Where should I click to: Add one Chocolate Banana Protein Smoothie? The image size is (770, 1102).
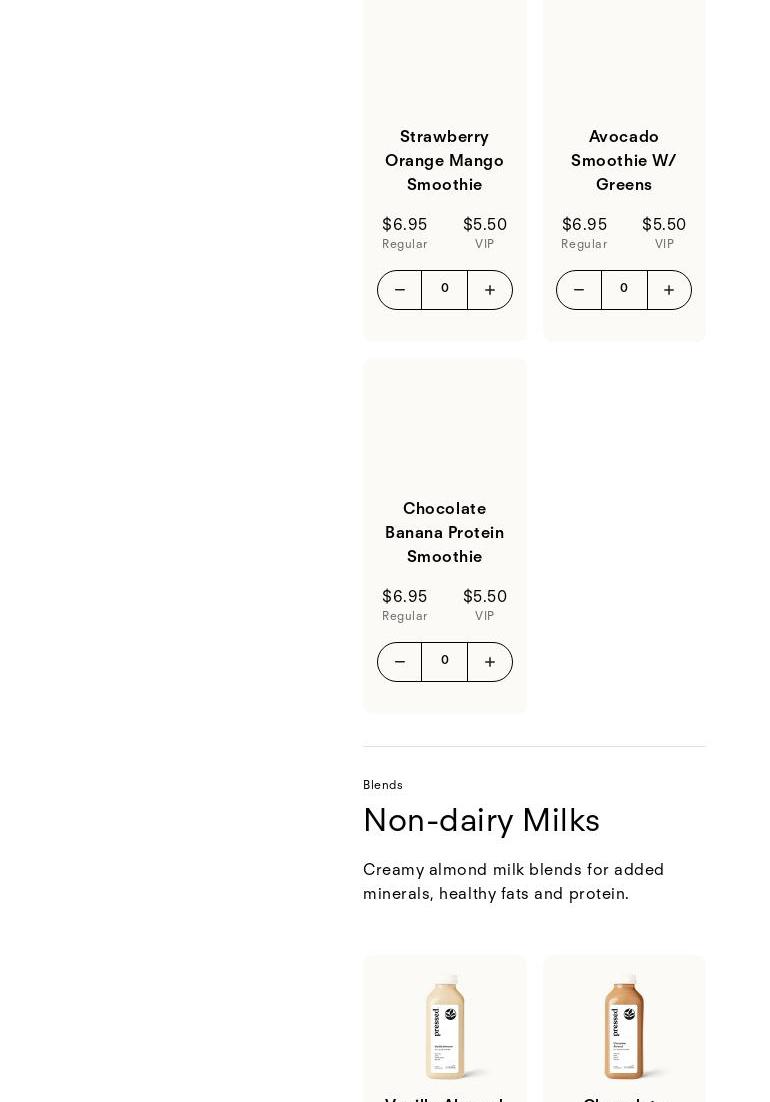[x=490, y=662]
